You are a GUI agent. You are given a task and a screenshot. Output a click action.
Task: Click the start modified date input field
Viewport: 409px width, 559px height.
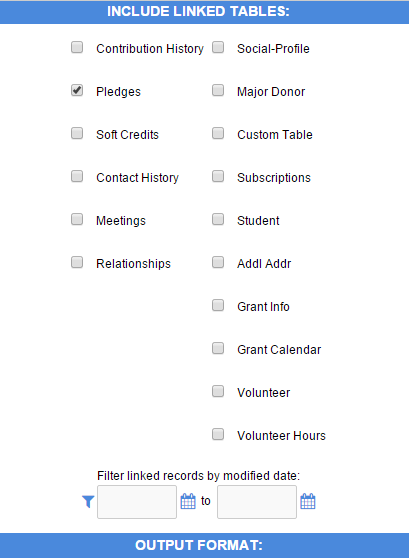[x=137, y=502]
